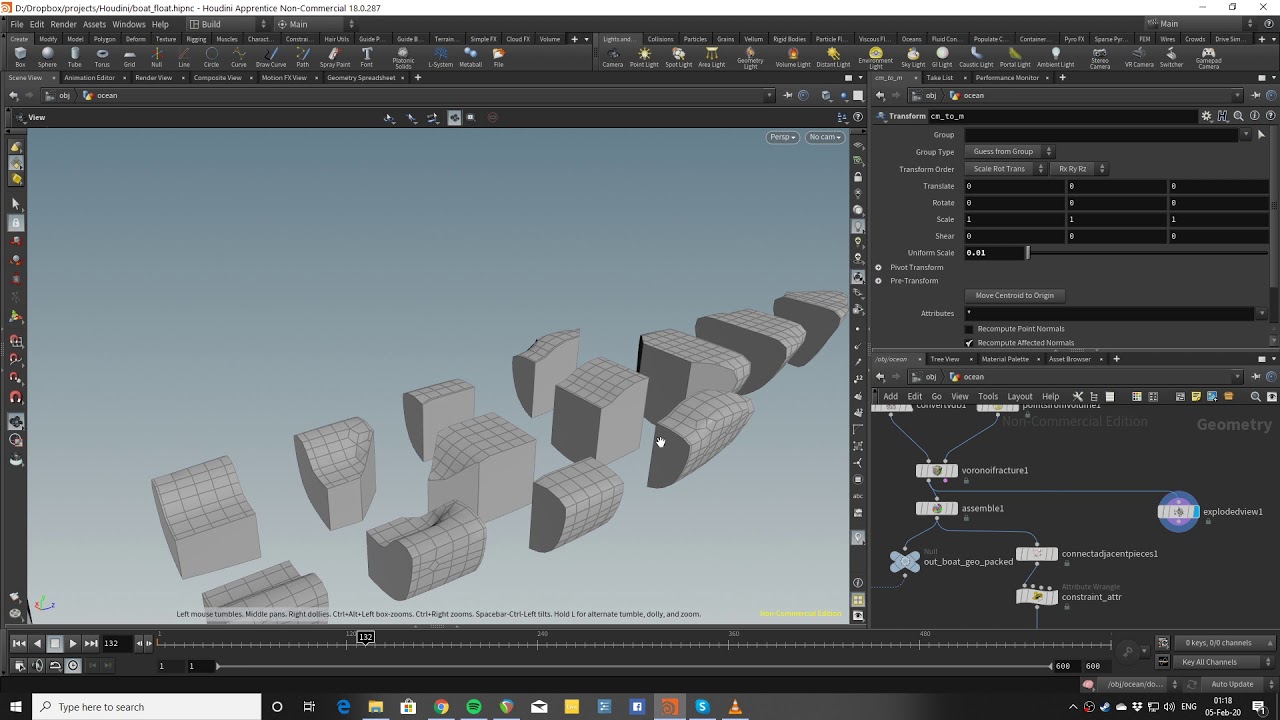Switch to Take List tab
Viewport: 1280px width, 720px height.
coord(939,77)
